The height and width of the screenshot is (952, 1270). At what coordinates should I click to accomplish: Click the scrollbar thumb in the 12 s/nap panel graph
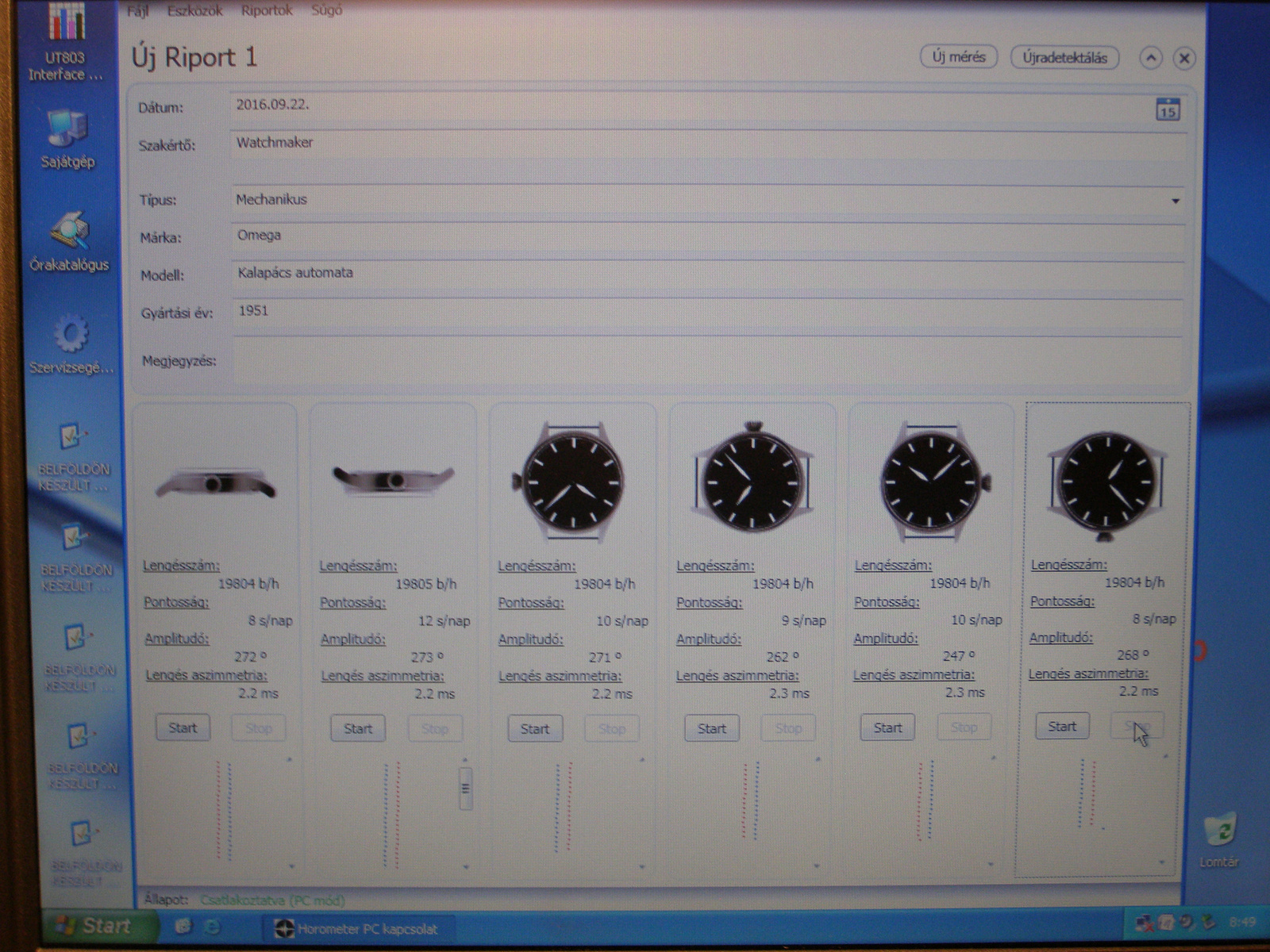[x=466, y=788]
